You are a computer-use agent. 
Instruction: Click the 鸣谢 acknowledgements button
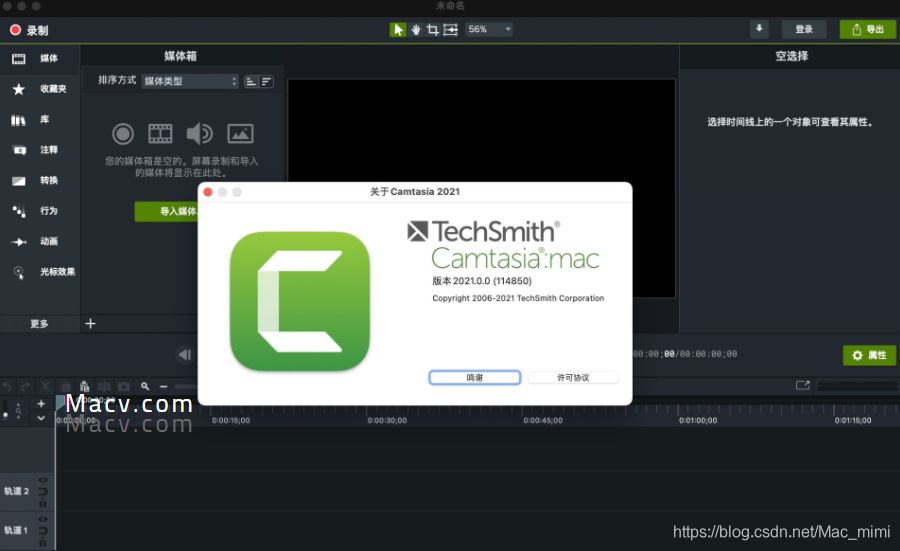point(475,377)
